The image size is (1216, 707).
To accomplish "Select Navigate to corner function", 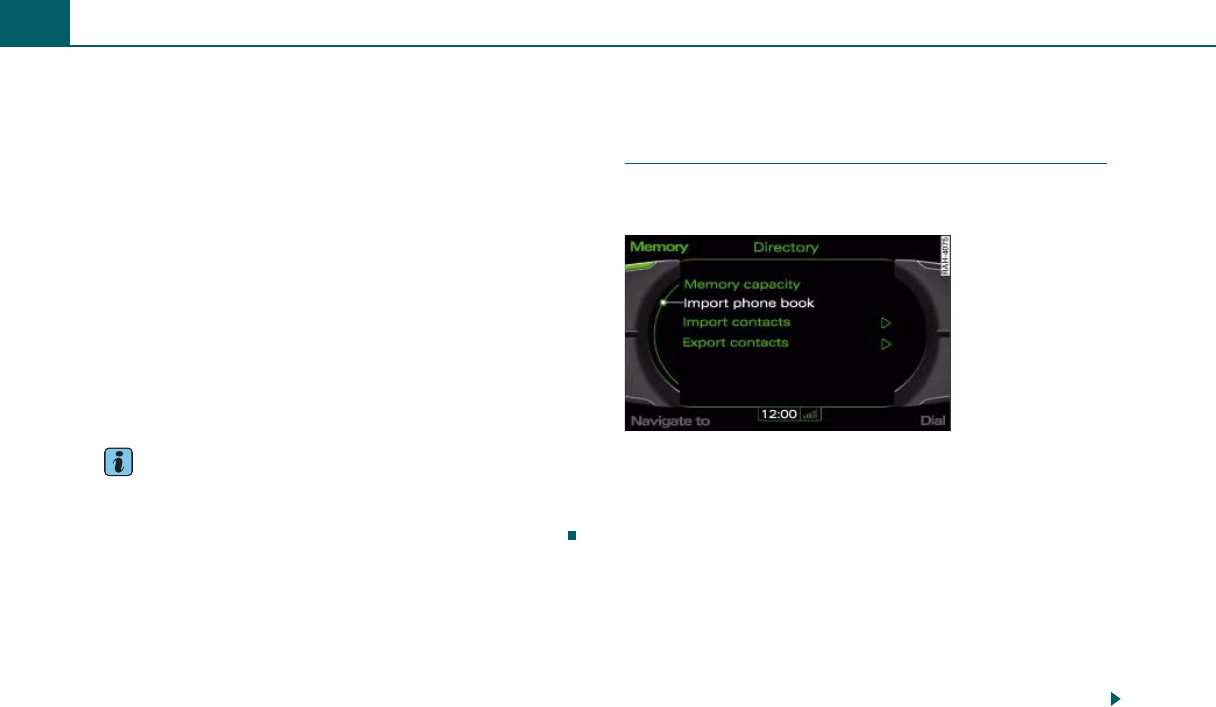I will click(669, 421).
